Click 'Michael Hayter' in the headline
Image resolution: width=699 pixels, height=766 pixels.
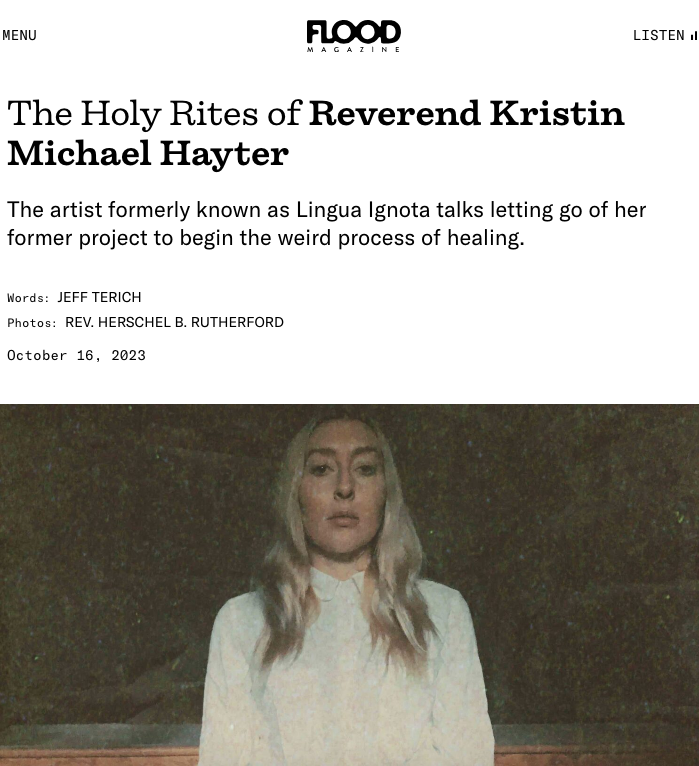tap(148, 153)
